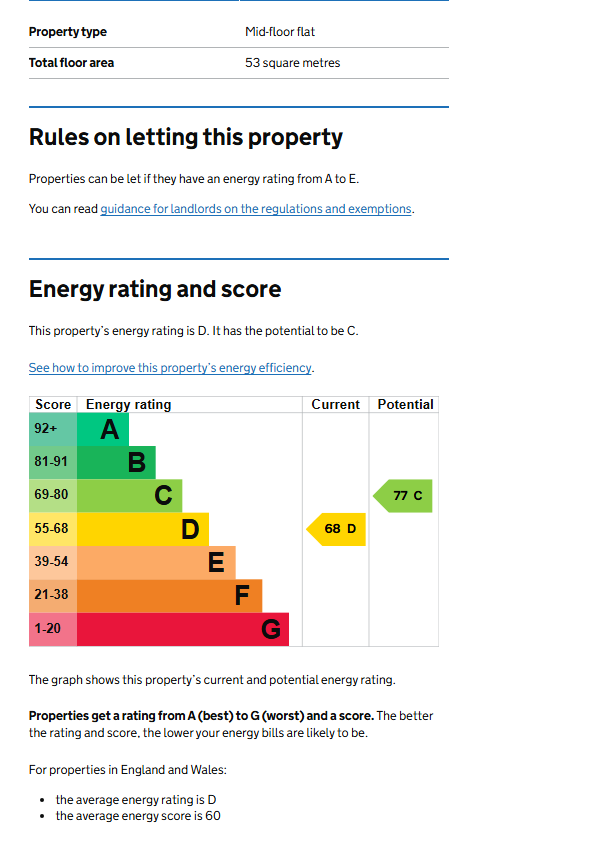
Task: Open guidance for landlords on regulations link
Action: coord(256,209)
